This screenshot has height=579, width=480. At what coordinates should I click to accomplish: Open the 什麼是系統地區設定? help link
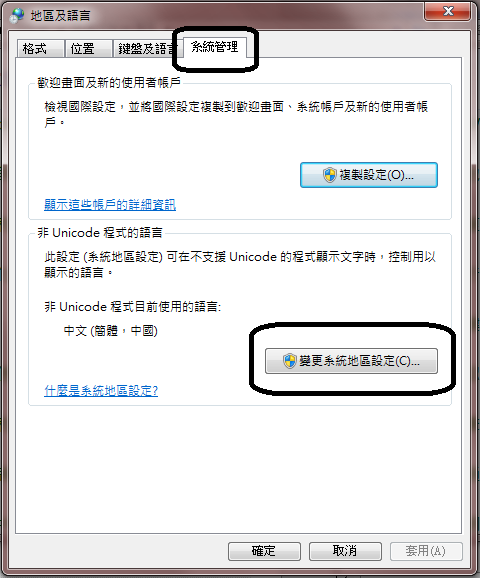coord(101,390)
